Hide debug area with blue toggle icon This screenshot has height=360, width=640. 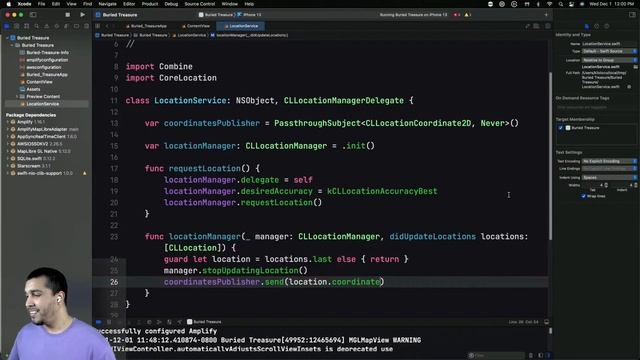(x=98, y=322)
